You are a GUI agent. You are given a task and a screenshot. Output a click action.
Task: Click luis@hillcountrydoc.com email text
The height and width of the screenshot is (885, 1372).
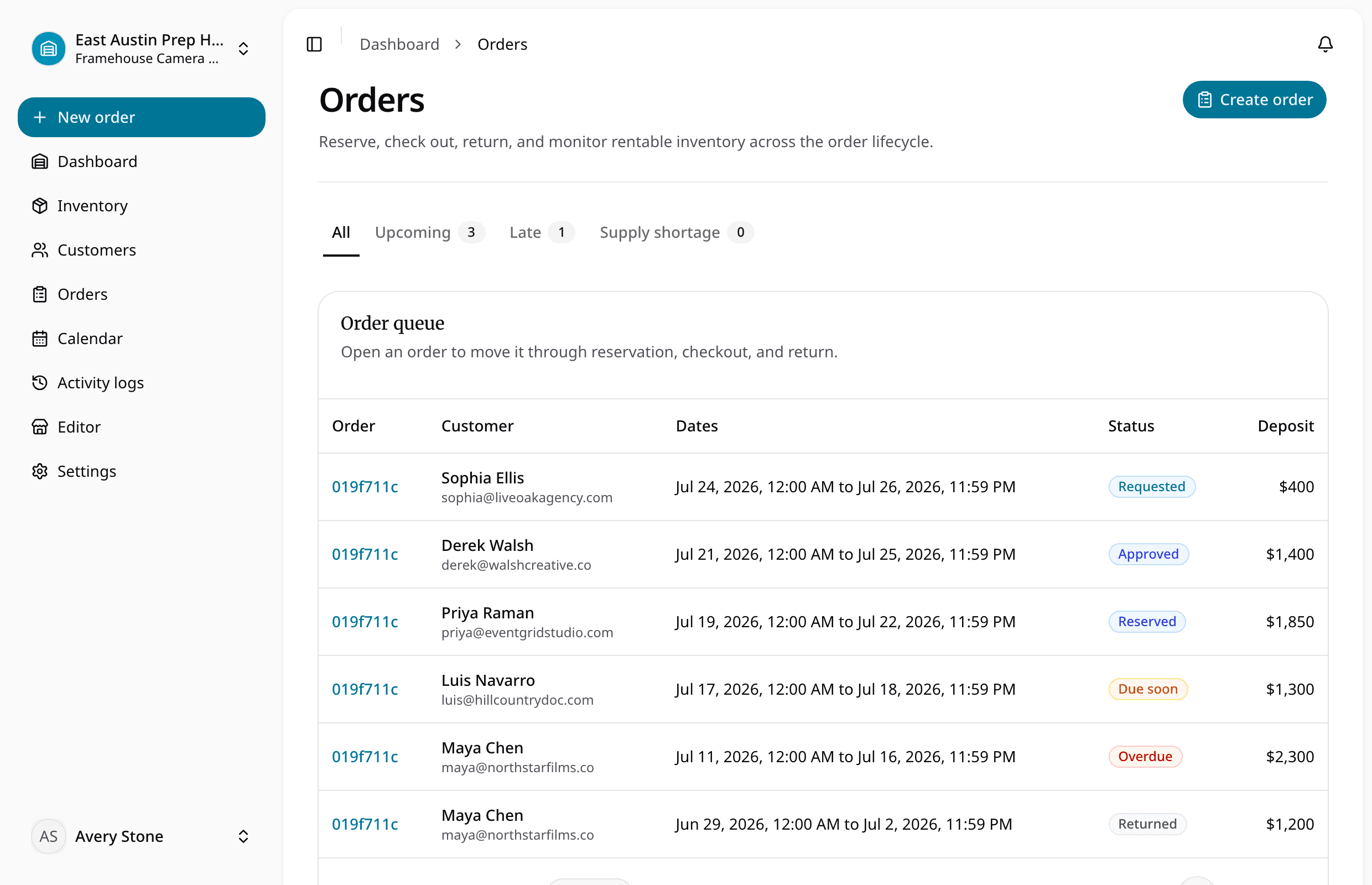(x=517, y=700)
